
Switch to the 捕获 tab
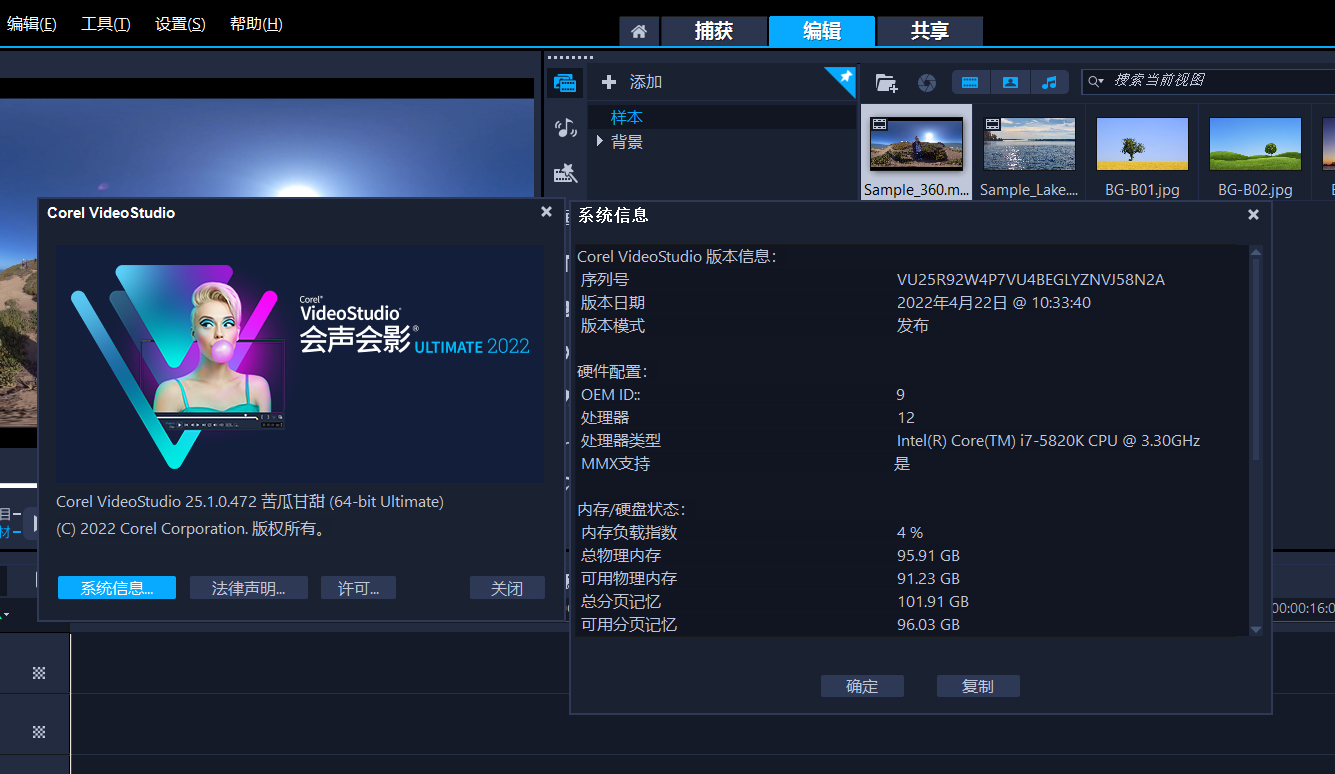pyautogui.click(x=714, y=31)
